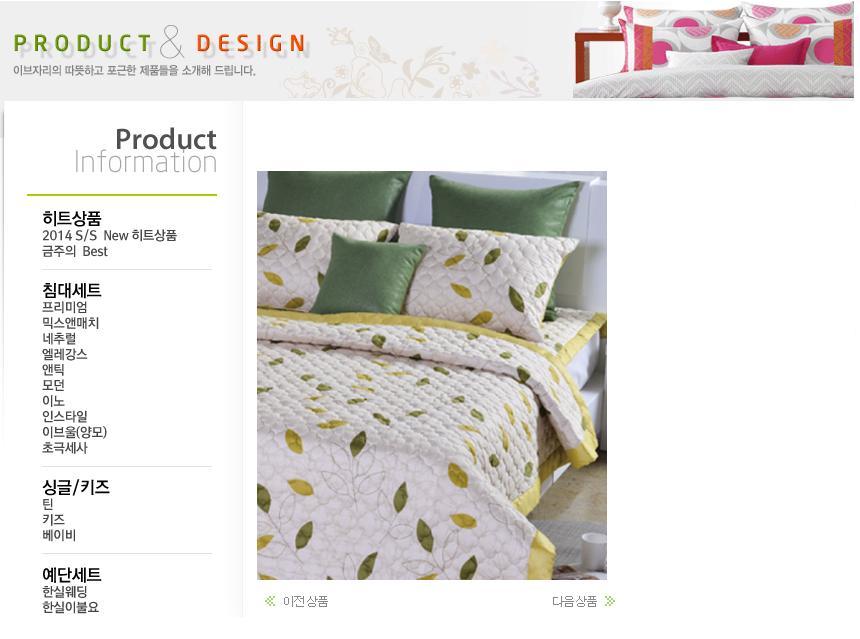Go to the 앤틱 category
Viewport: 860px width, 639px height.
pos(53,370)
